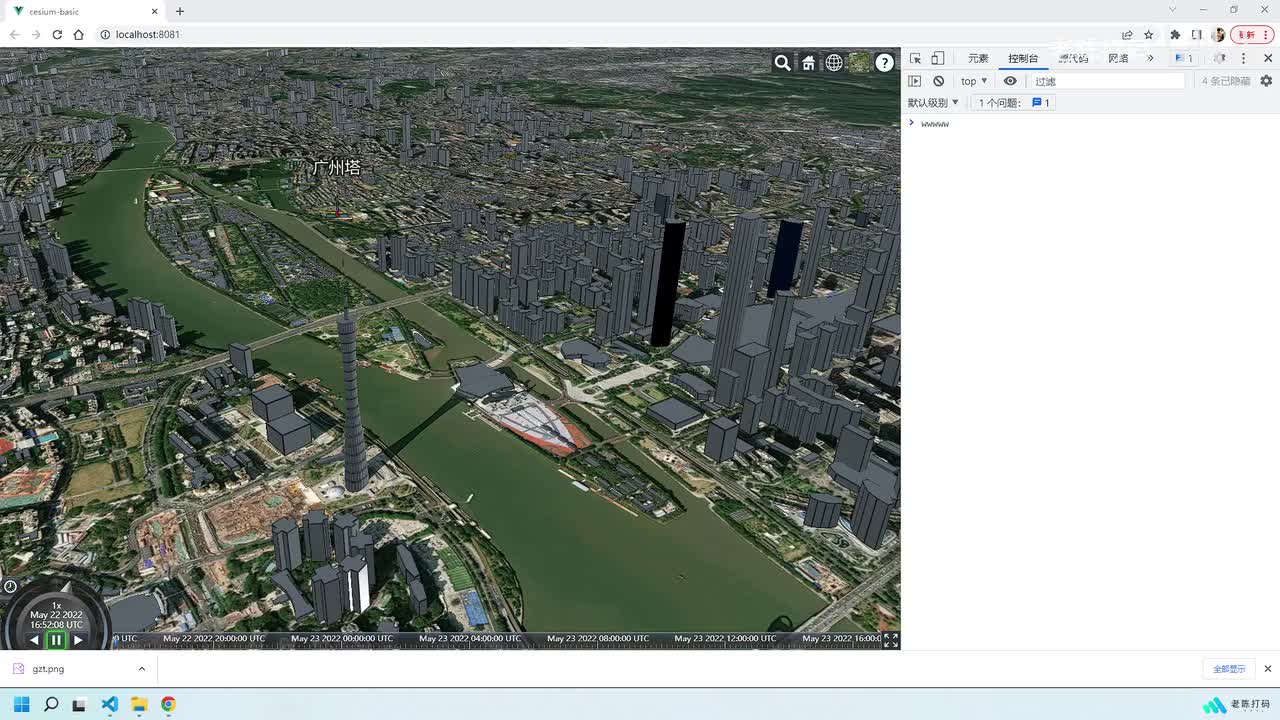The width and height of the screenshot is (1280, 720).
Task: Clear the console
Action: pyautogui.click(x=938, y=81)
